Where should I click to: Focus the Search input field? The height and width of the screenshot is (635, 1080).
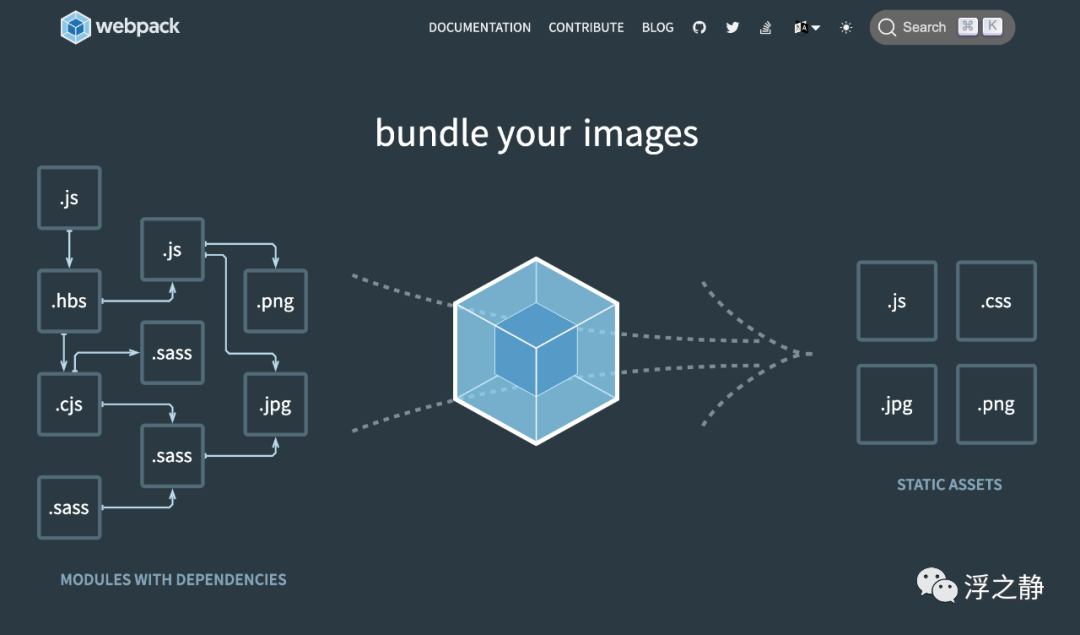[942, 28]
